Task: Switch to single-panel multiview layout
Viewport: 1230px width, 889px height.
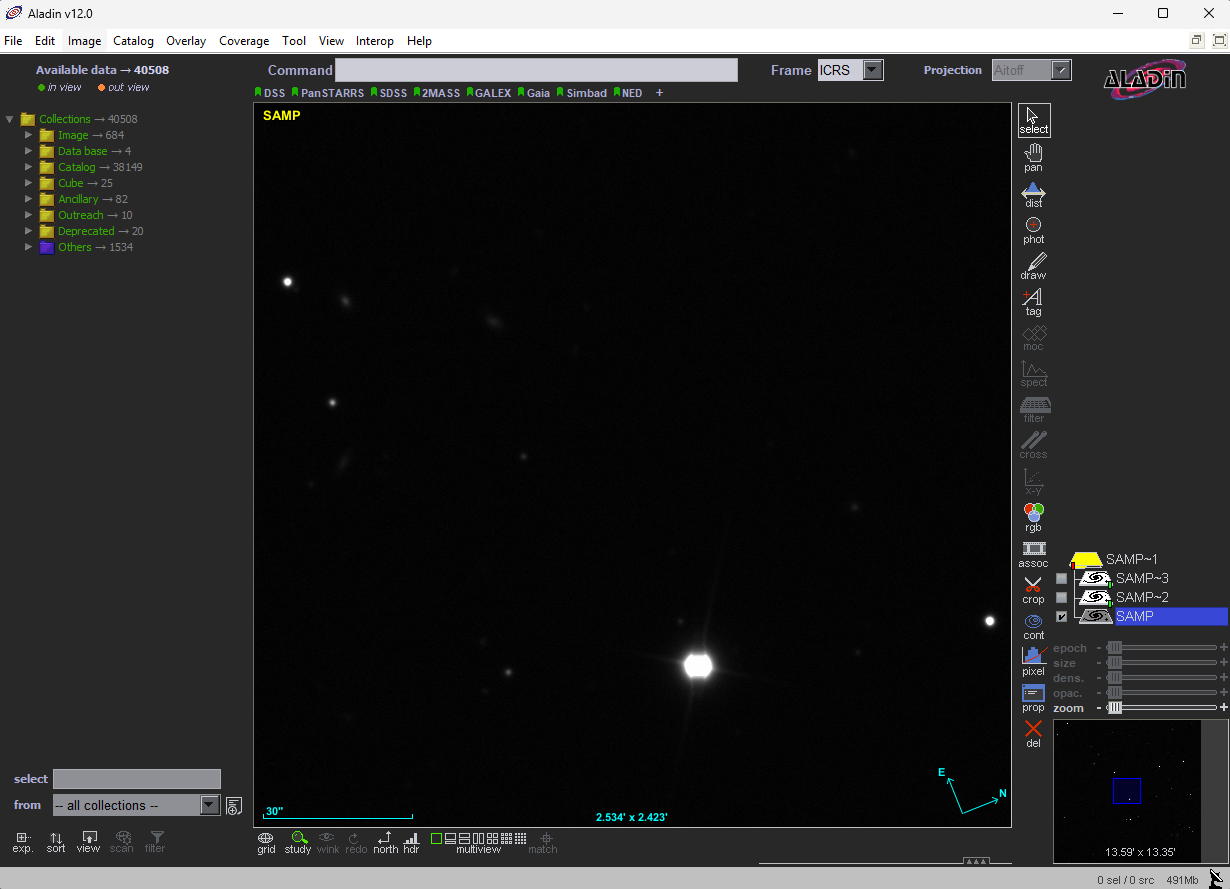Action: click(437, 838)
